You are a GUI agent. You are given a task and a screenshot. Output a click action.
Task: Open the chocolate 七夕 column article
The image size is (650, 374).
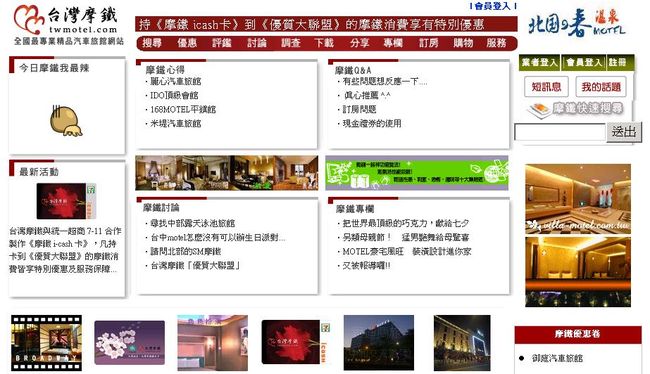coord(405,223)
